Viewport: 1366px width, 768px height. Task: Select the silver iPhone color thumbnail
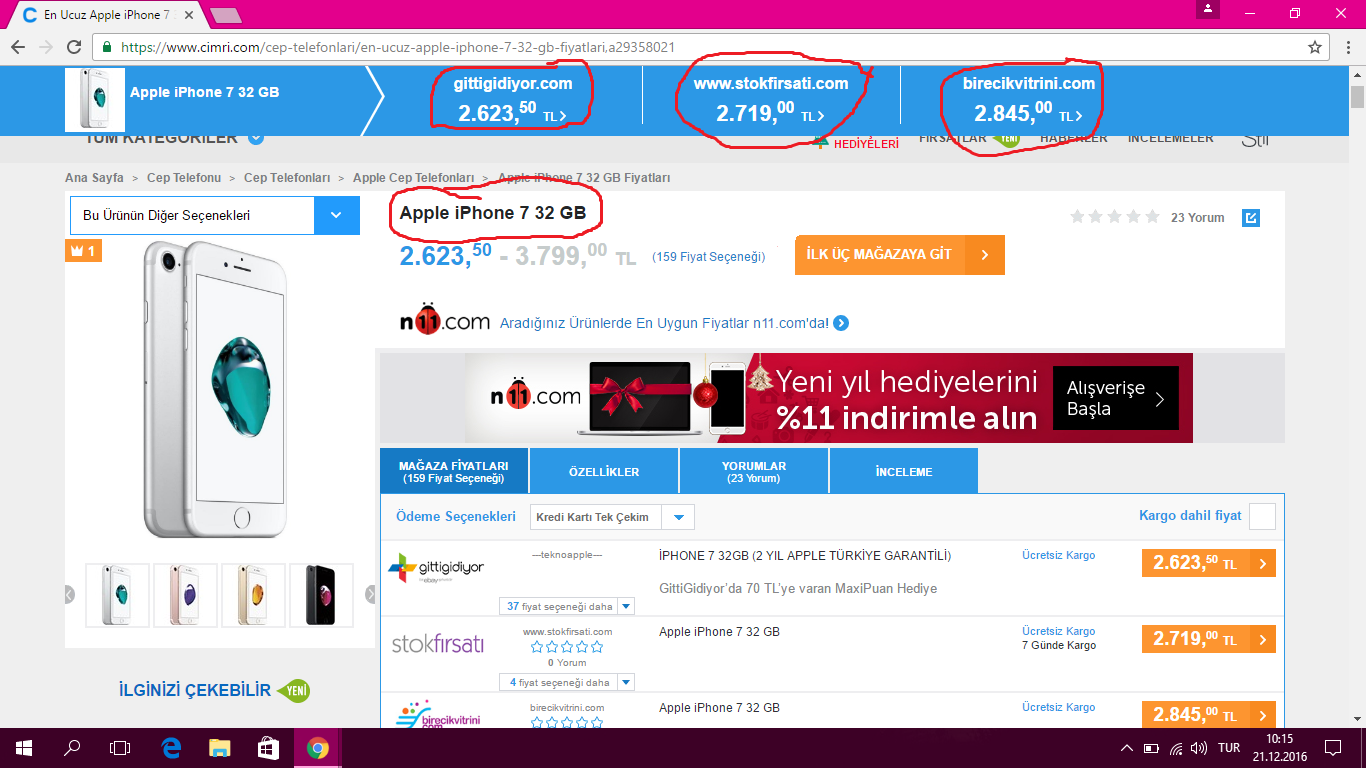pyautogui.click(x=118, y=595)
